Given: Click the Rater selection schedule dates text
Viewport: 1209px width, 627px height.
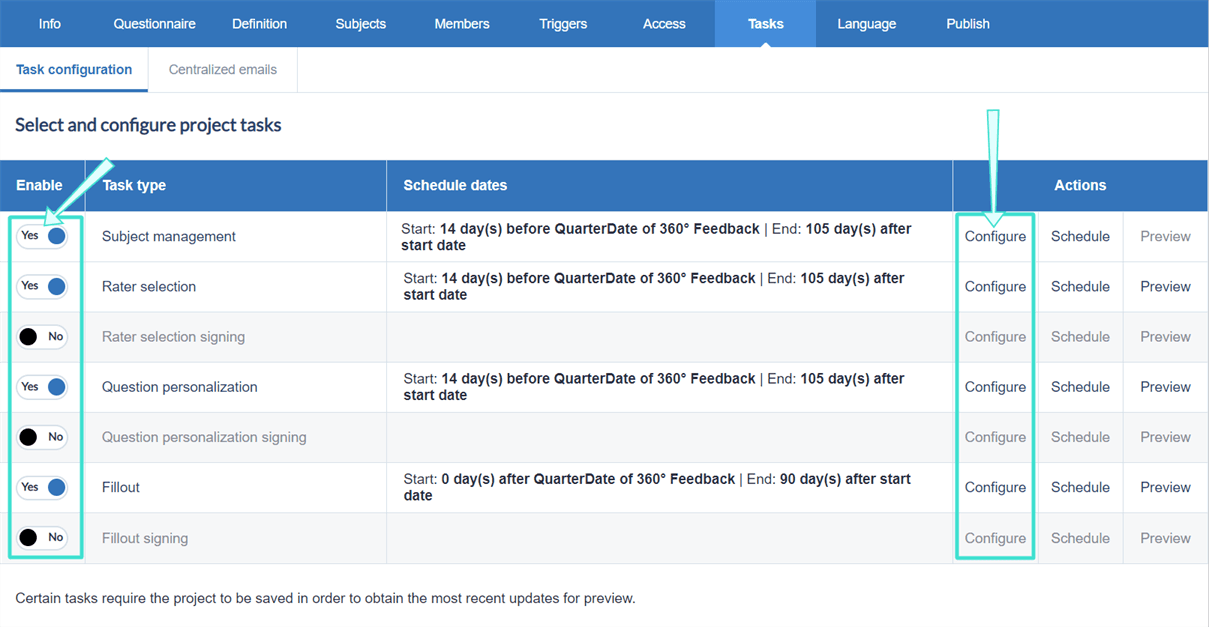Looking at the screenshot, I should point(654,286).
